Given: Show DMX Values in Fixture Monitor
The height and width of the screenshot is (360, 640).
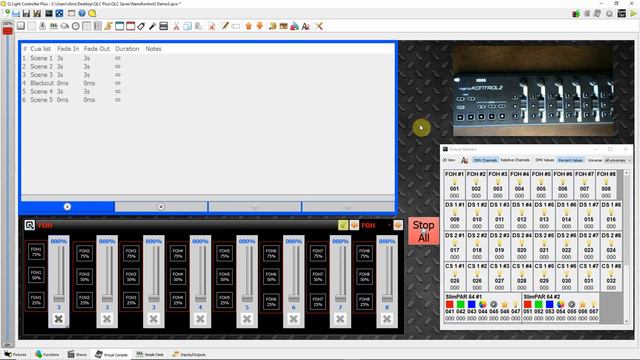Looking at the screenshot, I should (544, 160).
